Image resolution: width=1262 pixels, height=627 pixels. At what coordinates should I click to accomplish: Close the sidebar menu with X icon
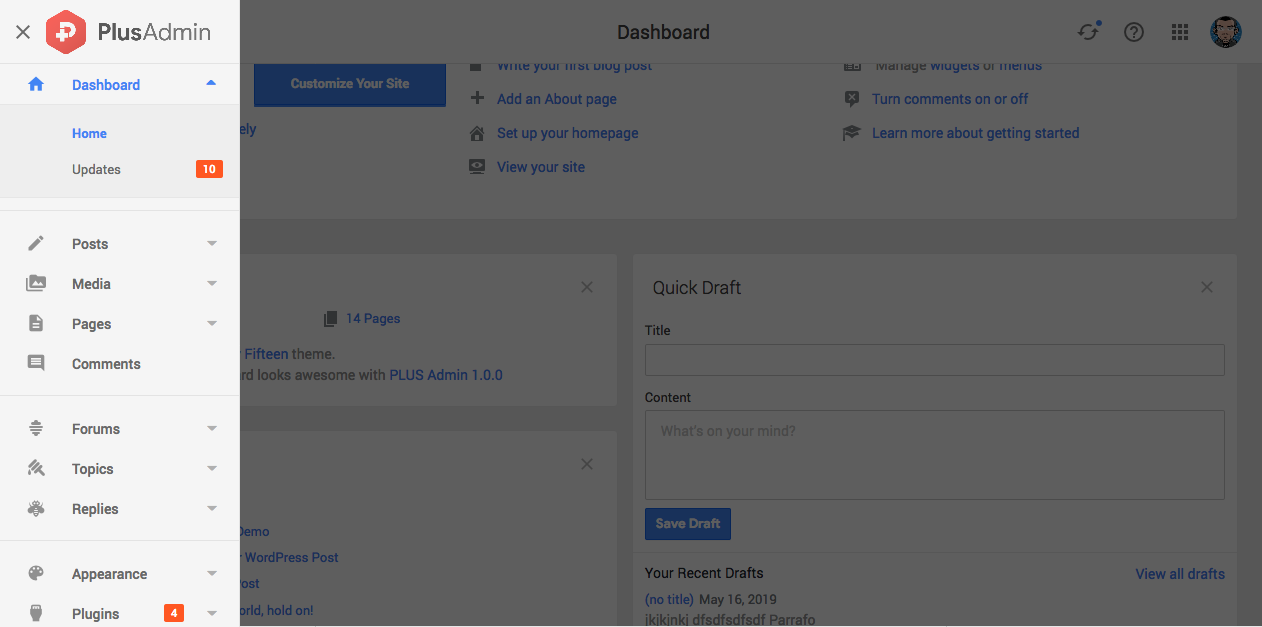[23, 32]
